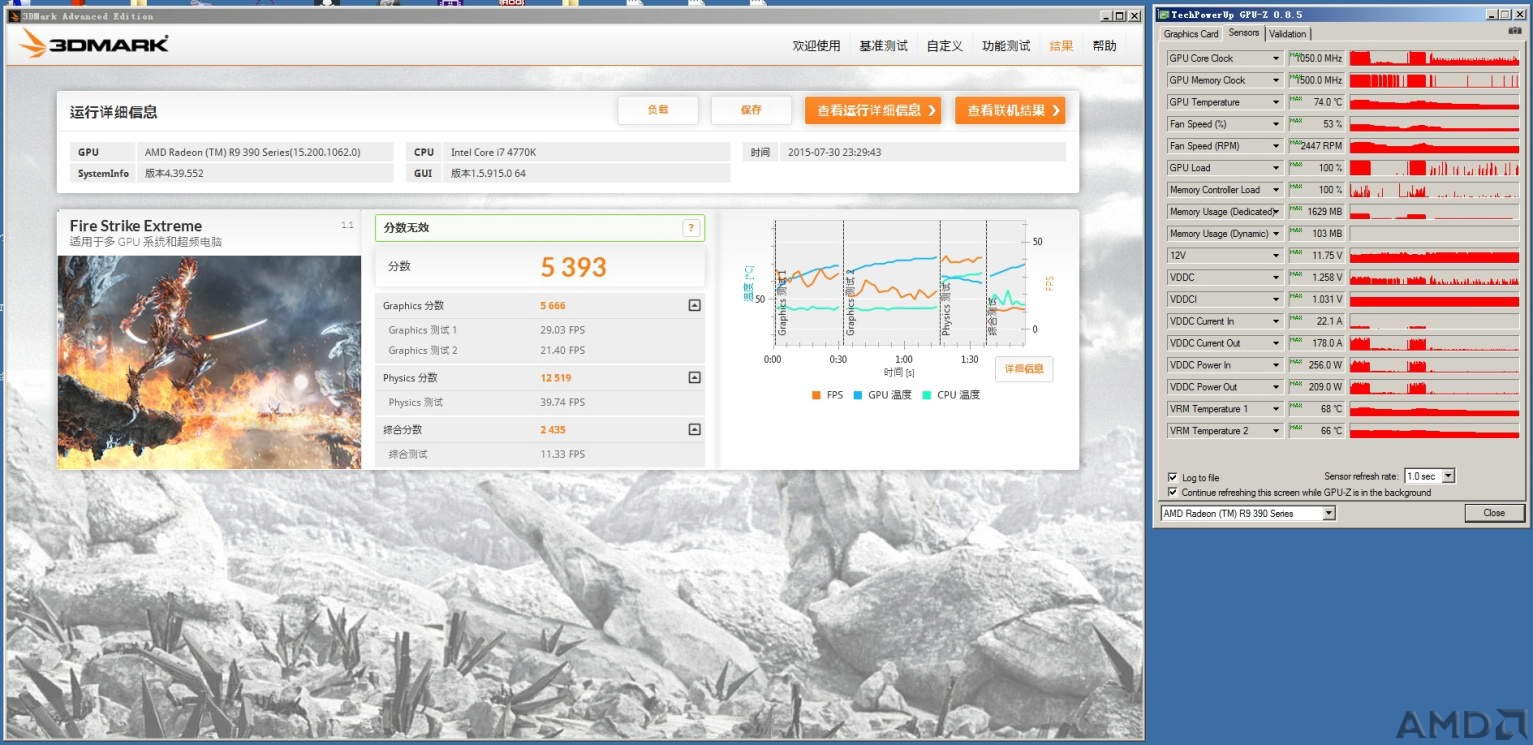Click the 1050.0 MHz core clock value
The image size is (1533, 745).
point(1316,58)
